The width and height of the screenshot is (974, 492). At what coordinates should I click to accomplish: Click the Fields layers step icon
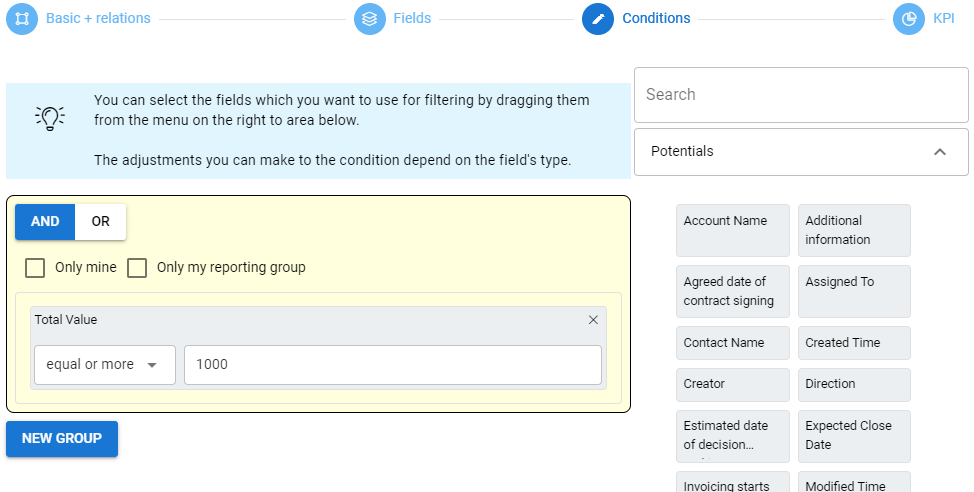(x=370, y=18)
